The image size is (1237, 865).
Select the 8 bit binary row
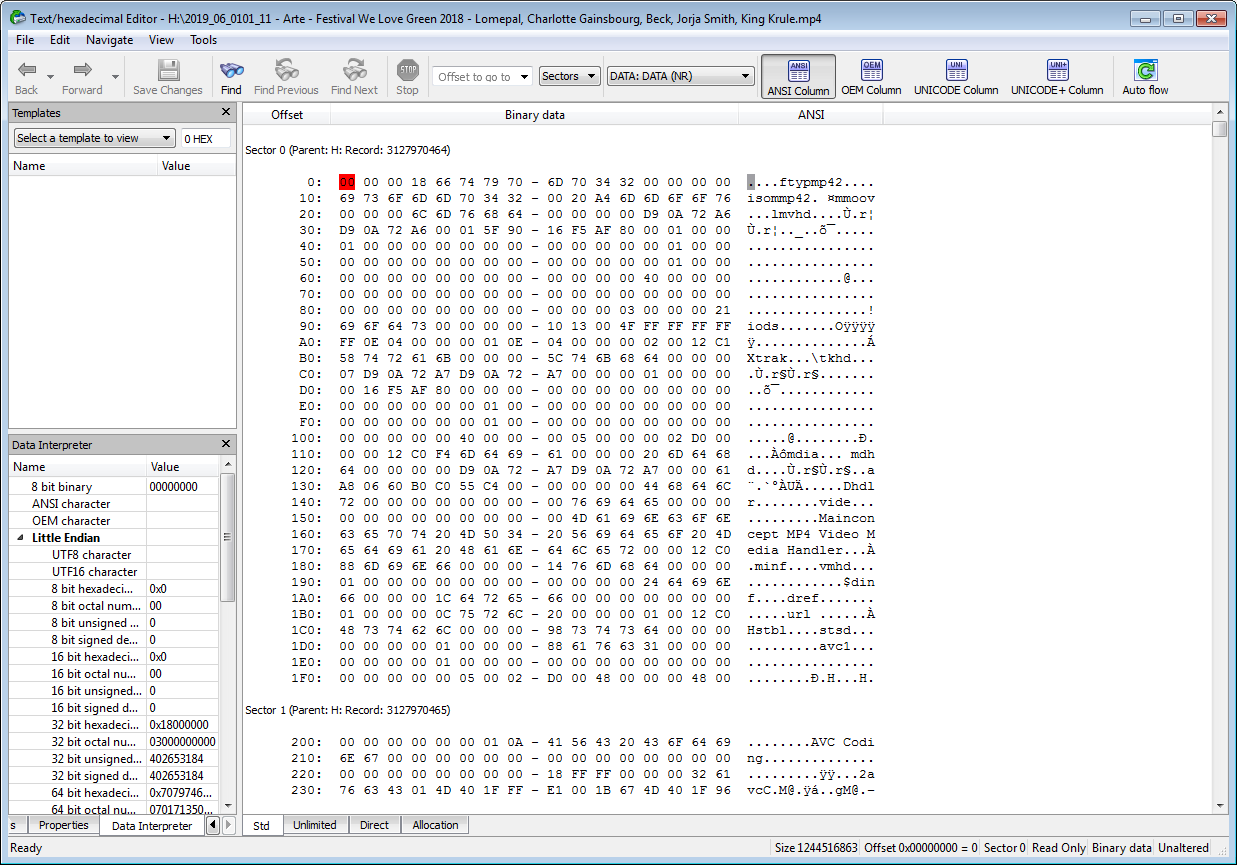coord(114,487)
